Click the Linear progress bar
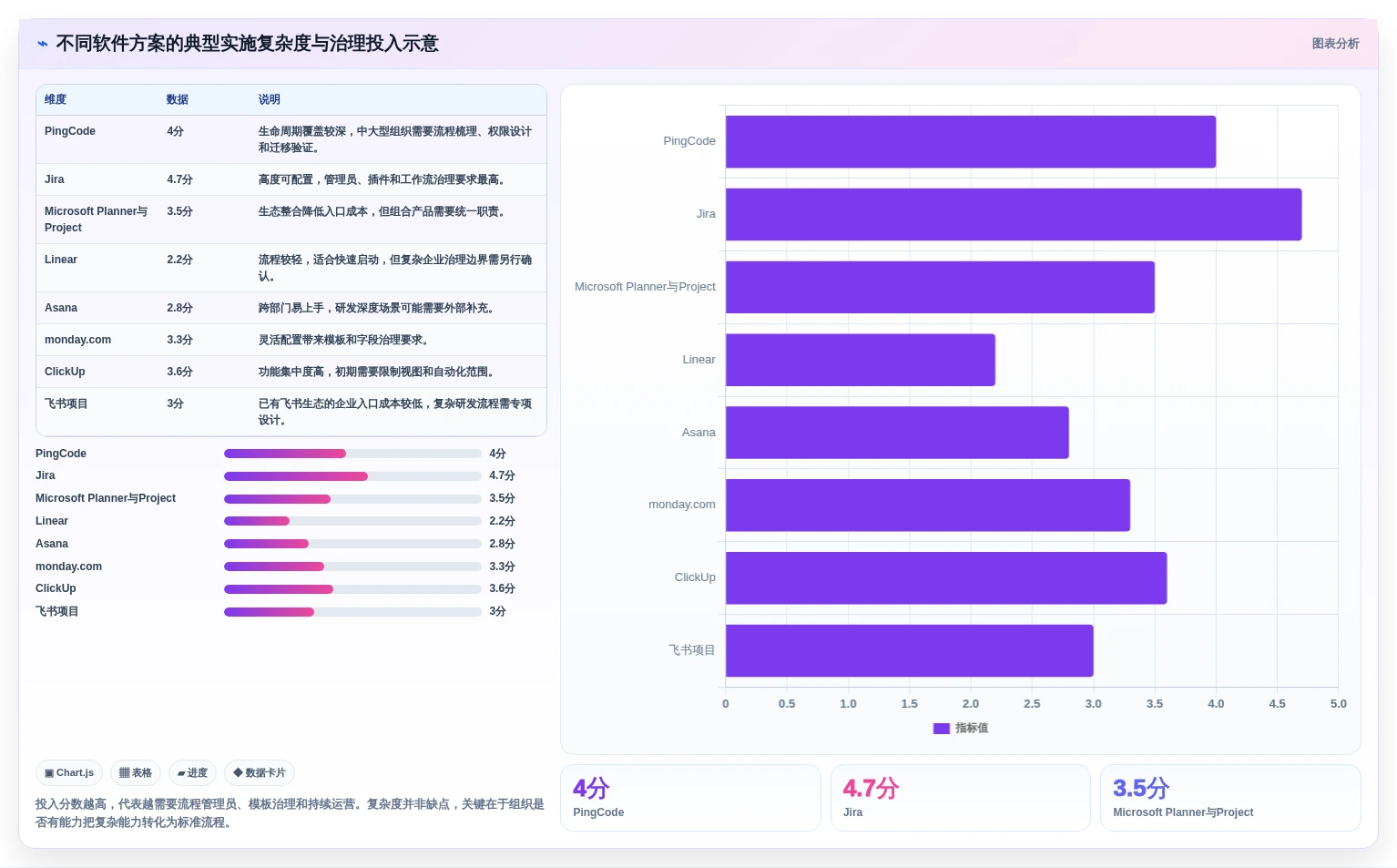1397x868 pixels. 352,521
